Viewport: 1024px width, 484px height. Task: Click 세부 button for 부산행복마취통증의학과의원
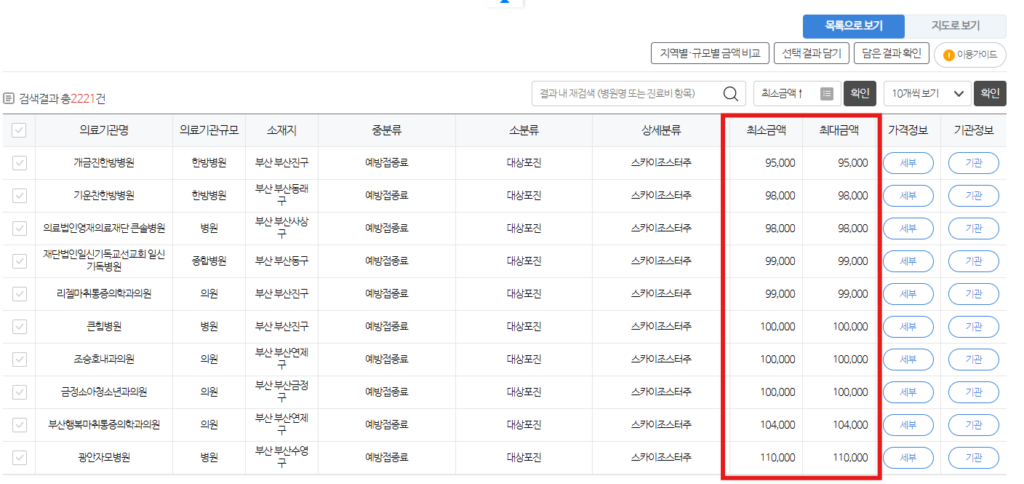[x=908, y=425]
